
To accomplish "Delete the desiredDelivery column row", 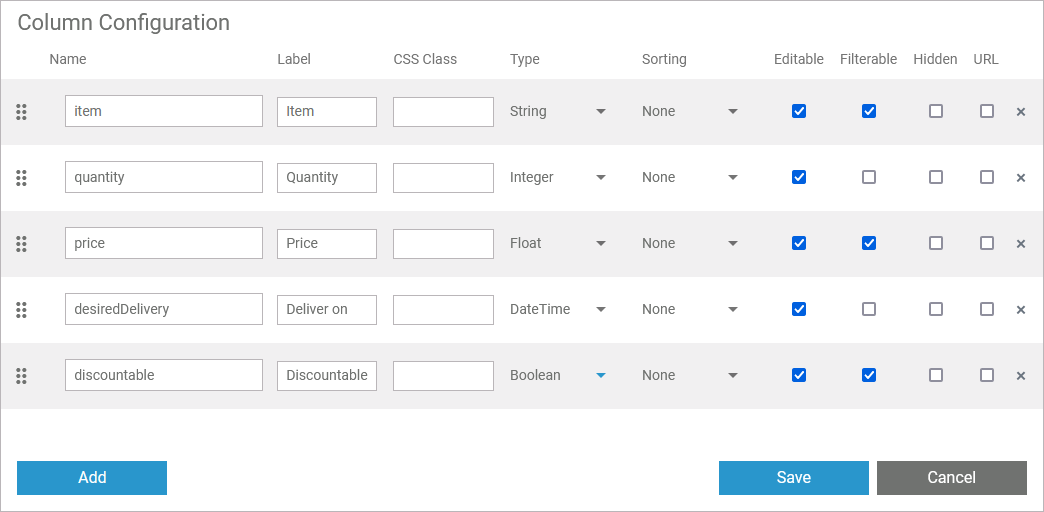I will (x=1020, y=310).
